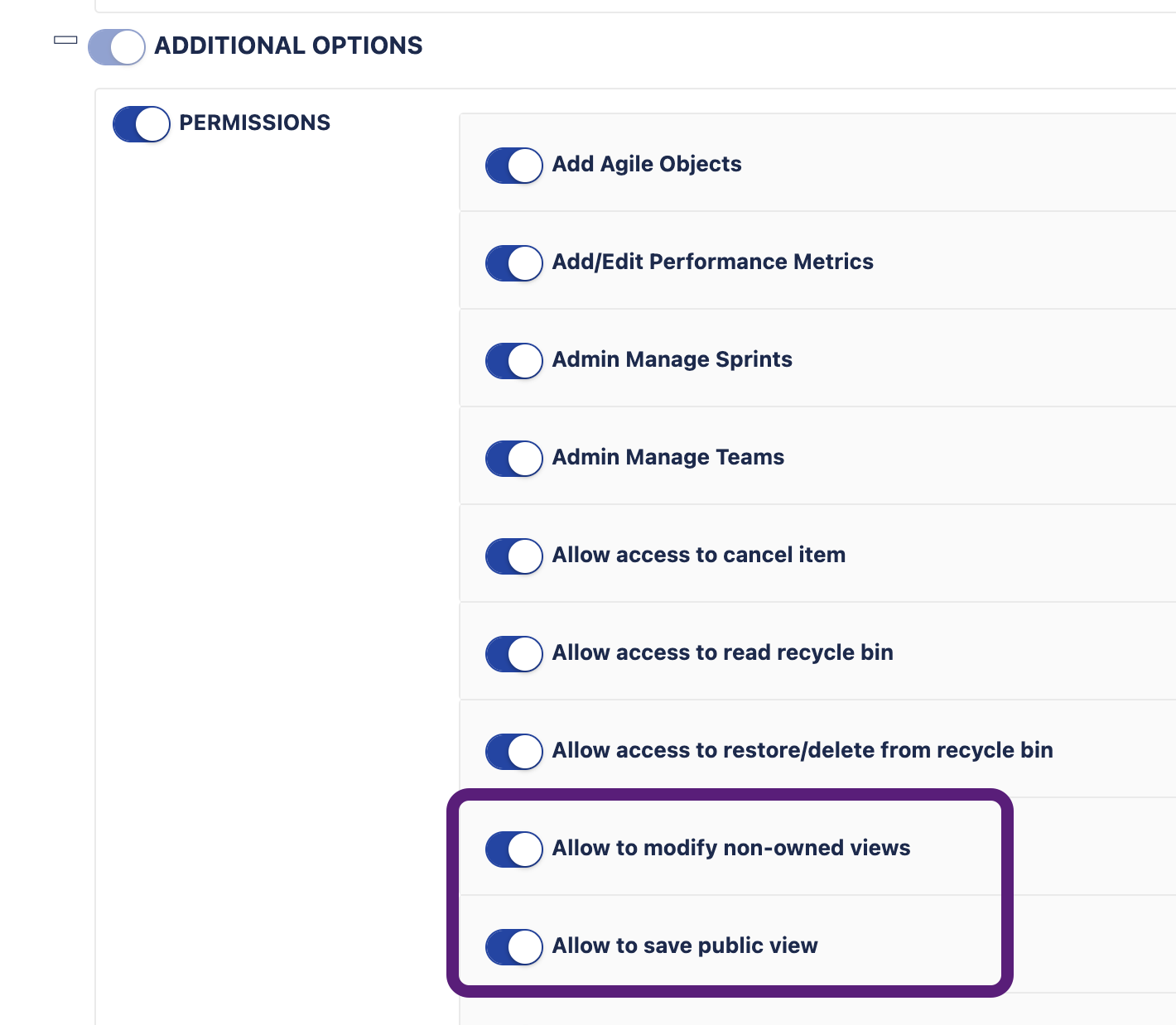Click the PERMISSIONS label text

click(x=254, y=123)
